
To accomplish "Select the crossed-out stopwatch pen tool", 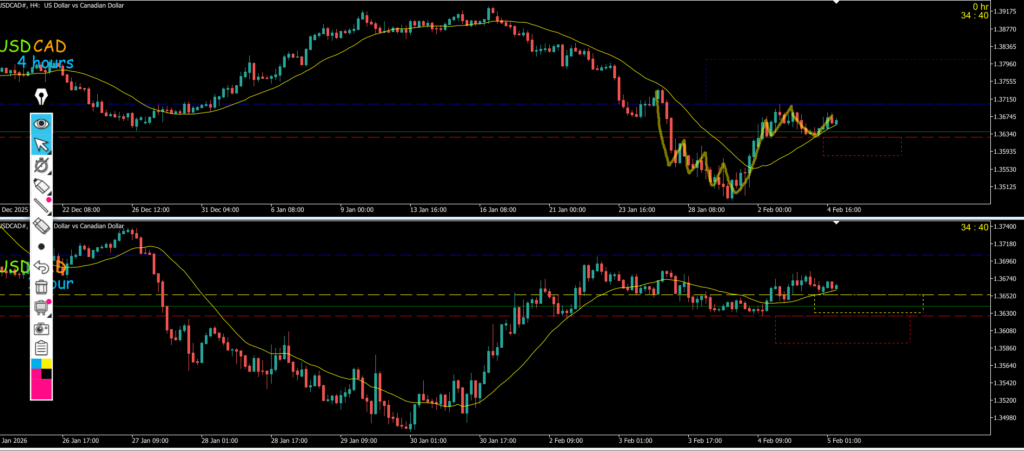I will click(42, 164).
